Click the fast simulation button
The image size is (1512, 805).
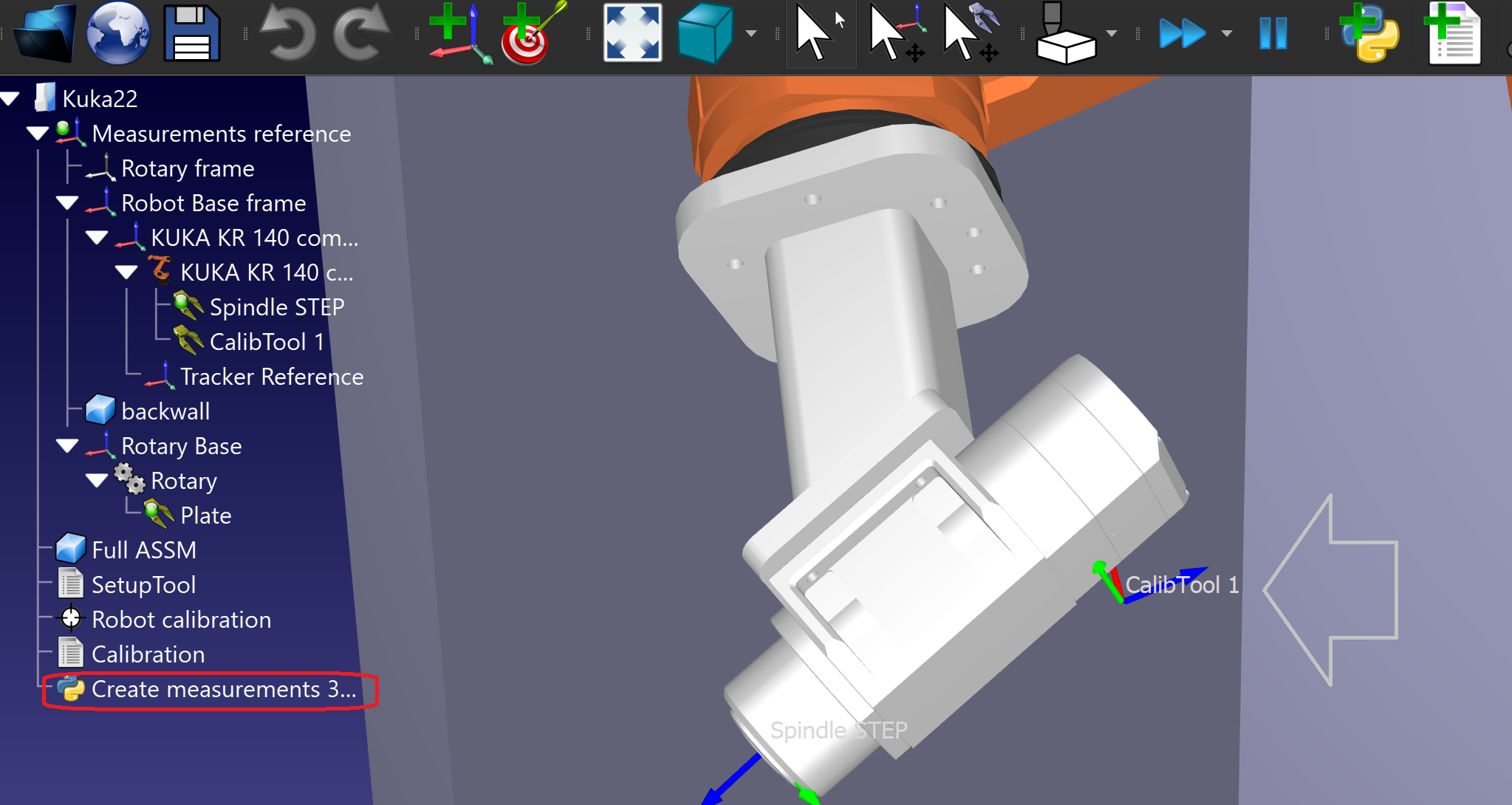tap(1182, 33)
